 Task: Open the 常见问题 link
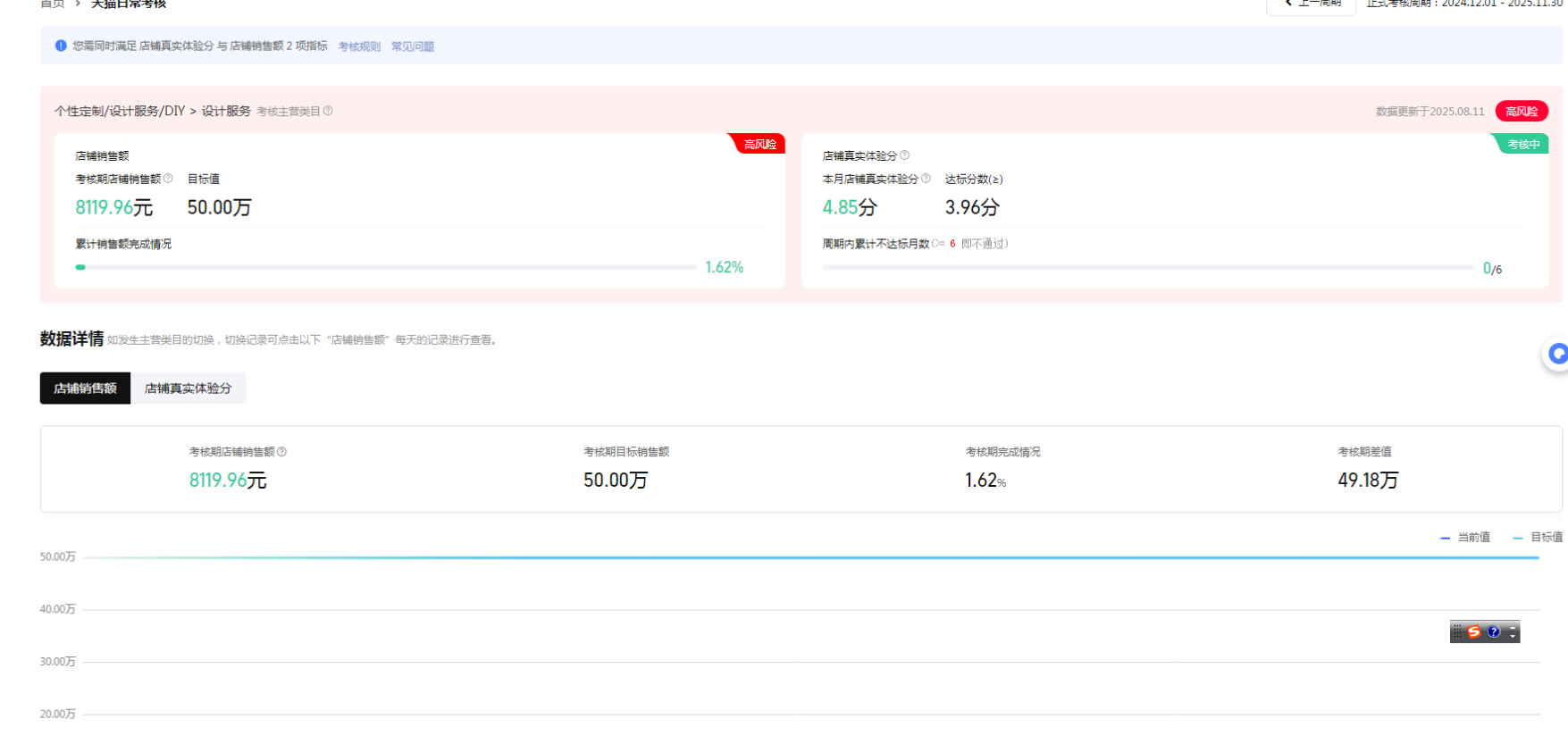(x=412, y=46)
